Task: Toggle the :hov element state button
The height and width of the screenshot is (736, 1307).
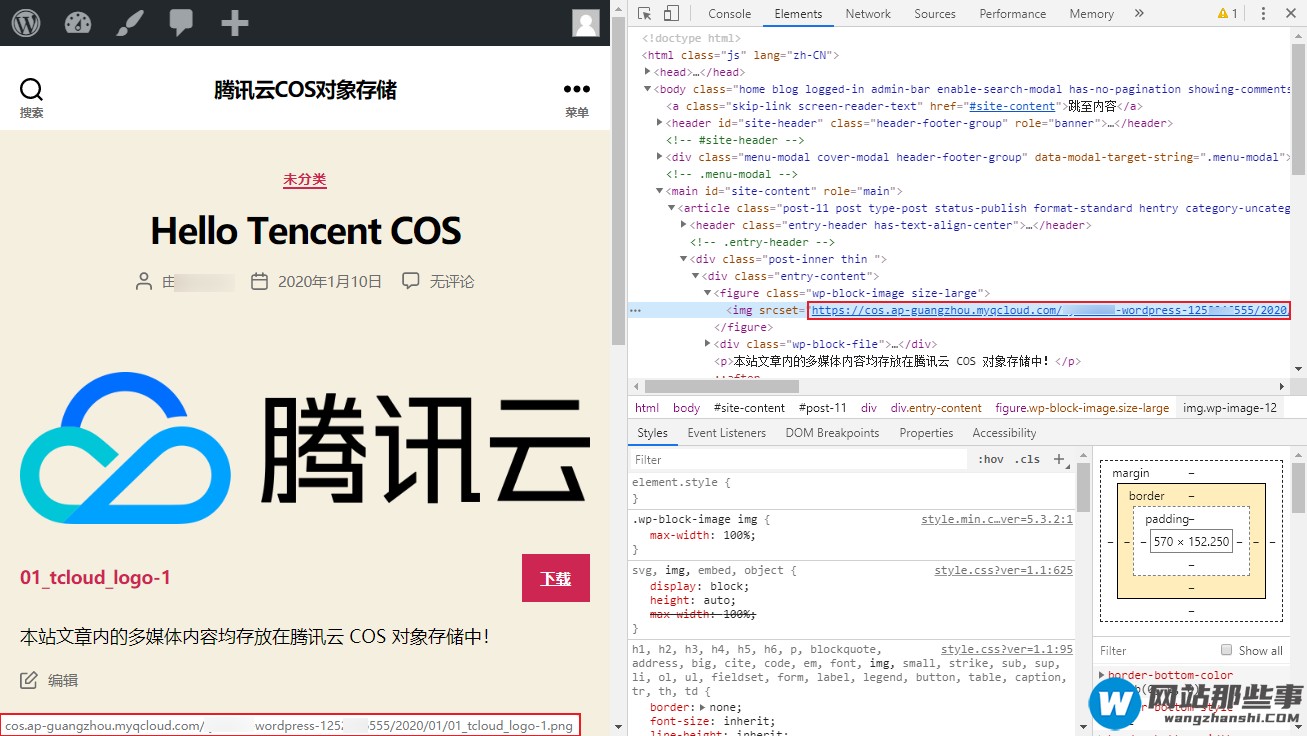Action: [x=991, y=459]
